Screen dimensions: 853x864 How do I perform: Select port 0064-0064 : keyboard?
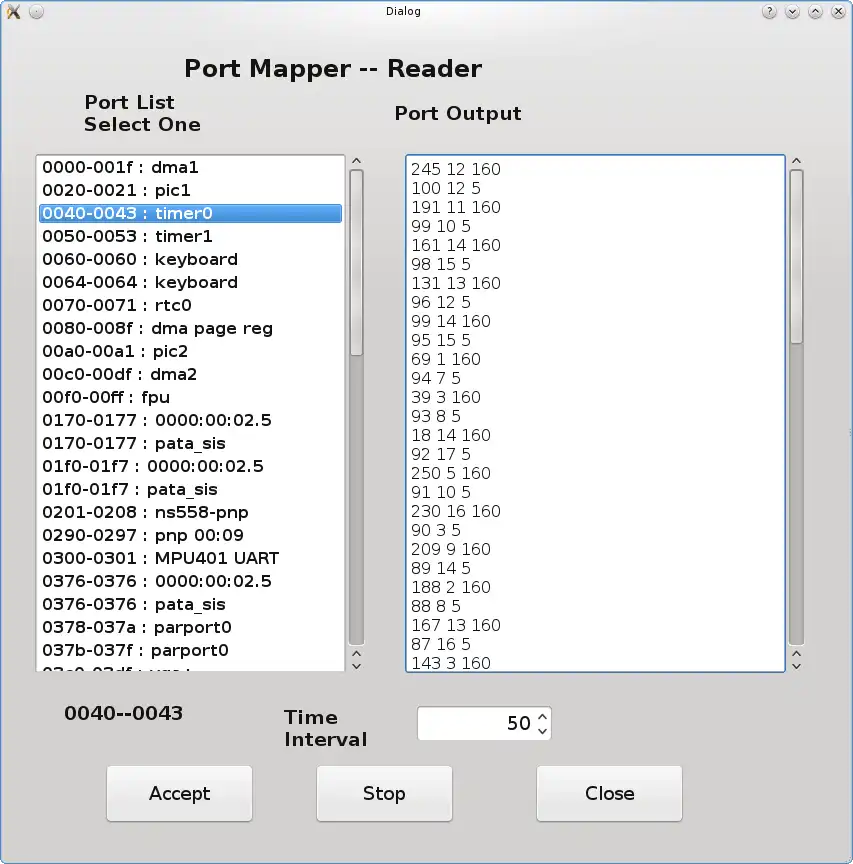click(190, 282)
